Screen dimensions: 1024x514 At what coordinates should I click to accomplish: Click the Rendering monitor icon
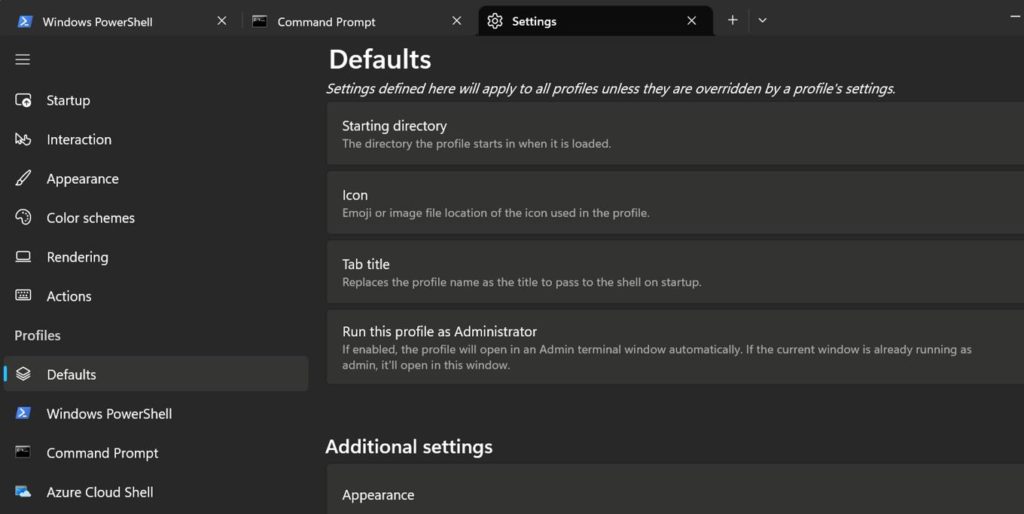point(23,257)
